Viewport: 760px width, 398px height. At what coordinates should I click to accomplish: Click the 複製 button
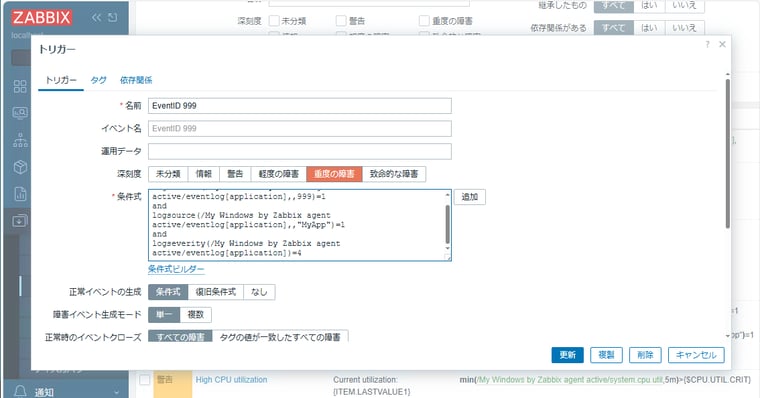point(606,355)
